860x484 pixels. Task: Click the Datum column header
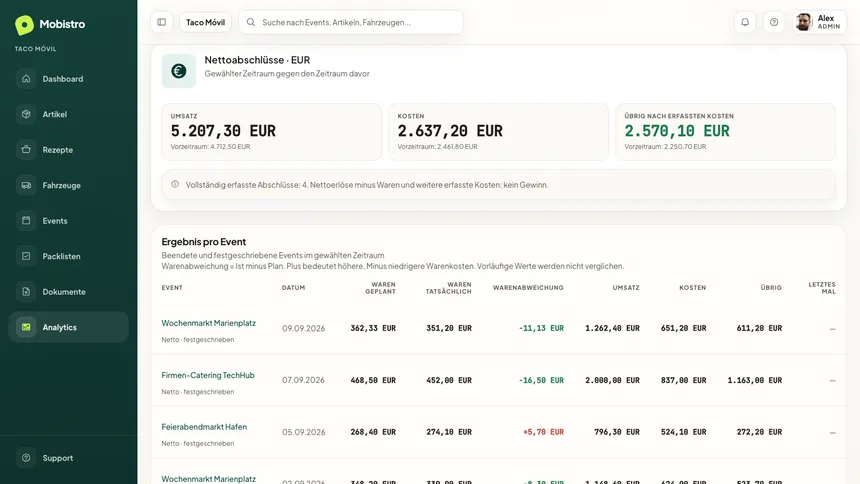[x=293, y=288]
